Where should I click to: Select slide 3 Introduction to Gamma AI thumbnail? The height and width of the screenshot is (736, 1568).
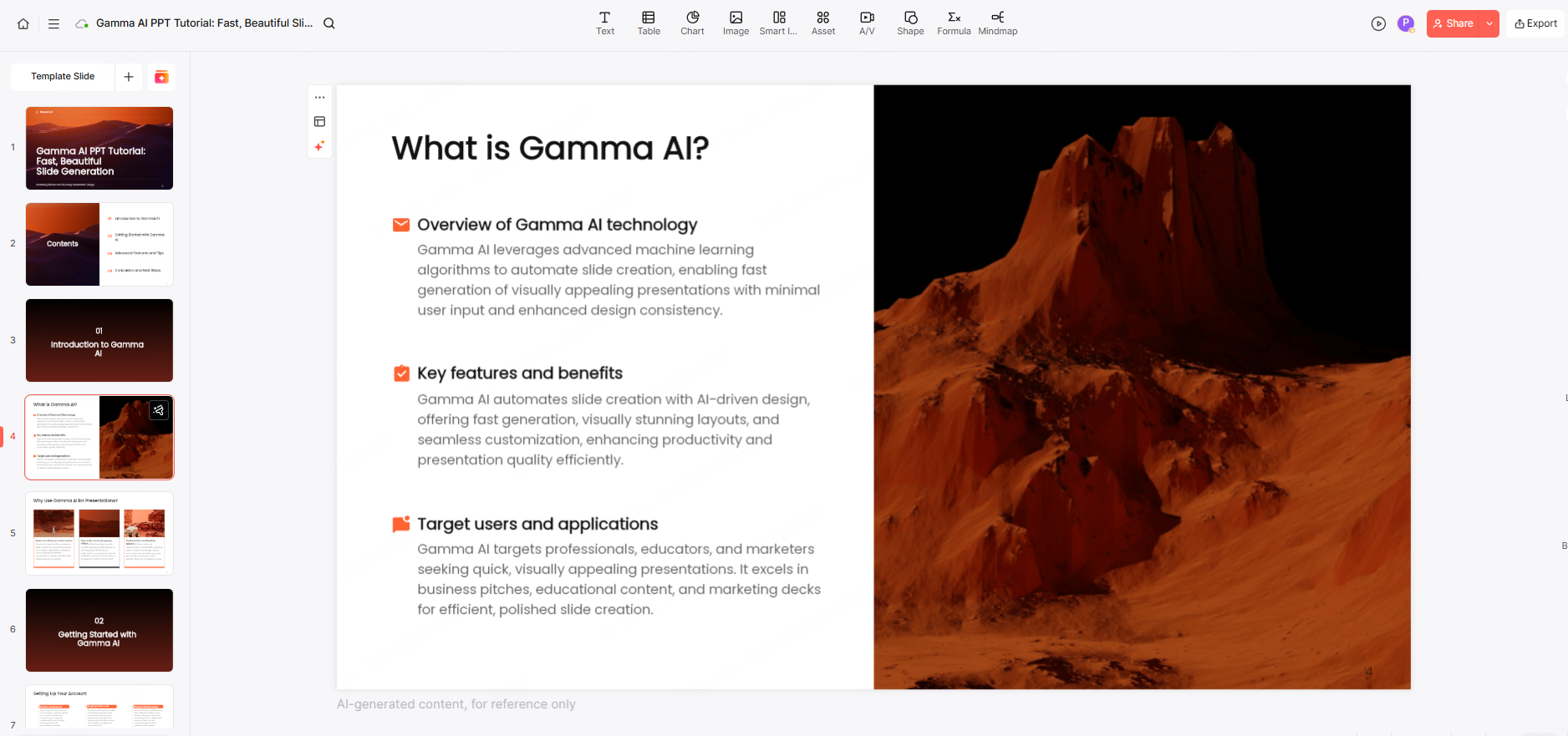(x=99, y=340)
